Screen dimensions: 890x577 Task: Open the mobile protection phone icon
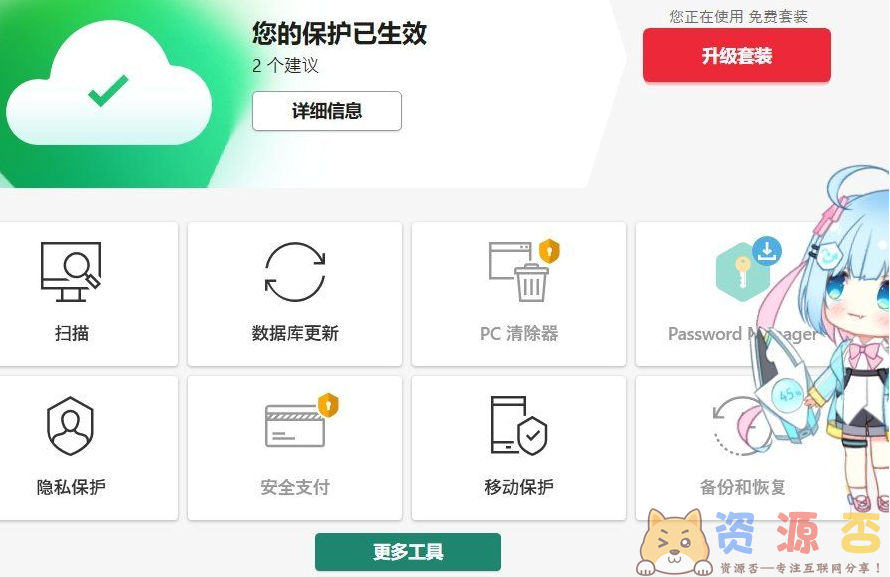[x=519, y=426]
